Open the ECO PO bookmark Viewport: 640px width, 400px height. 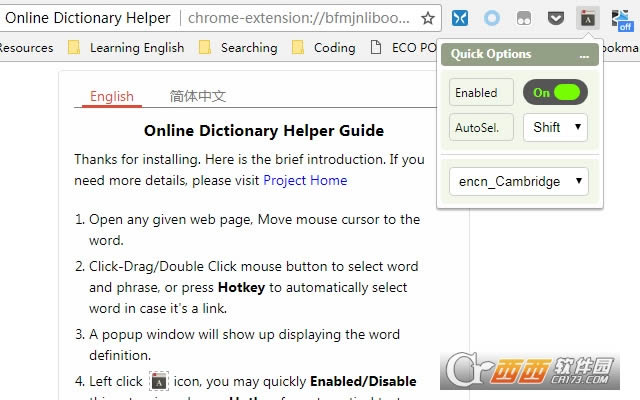coord(403,48)
